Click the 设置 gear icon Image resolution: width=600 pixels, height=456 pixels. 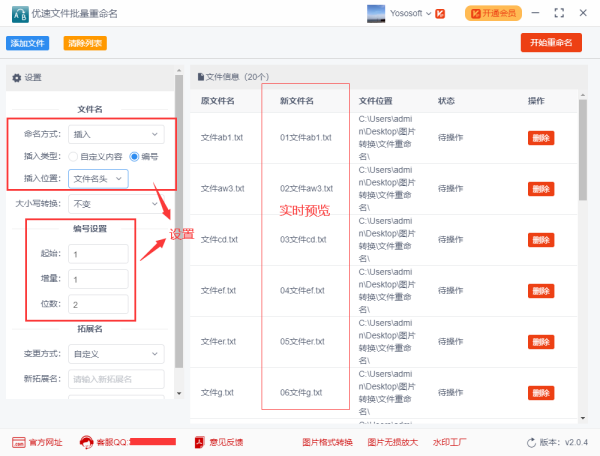coord(16,78)
